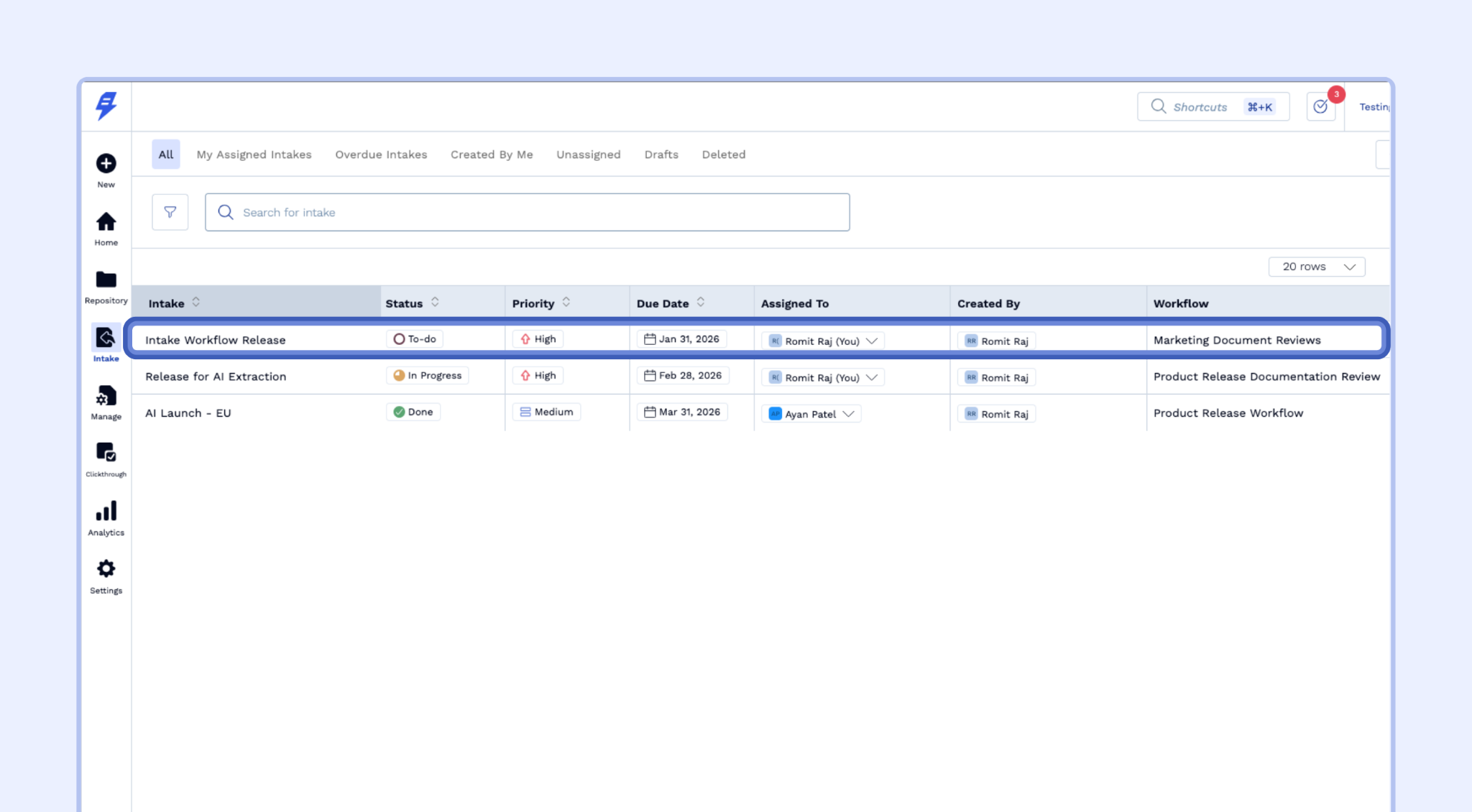The width and height of the screenshot is (1472, 812).
Task: Click the New plus icon in sidebar
Action: [x=106, y=164]
